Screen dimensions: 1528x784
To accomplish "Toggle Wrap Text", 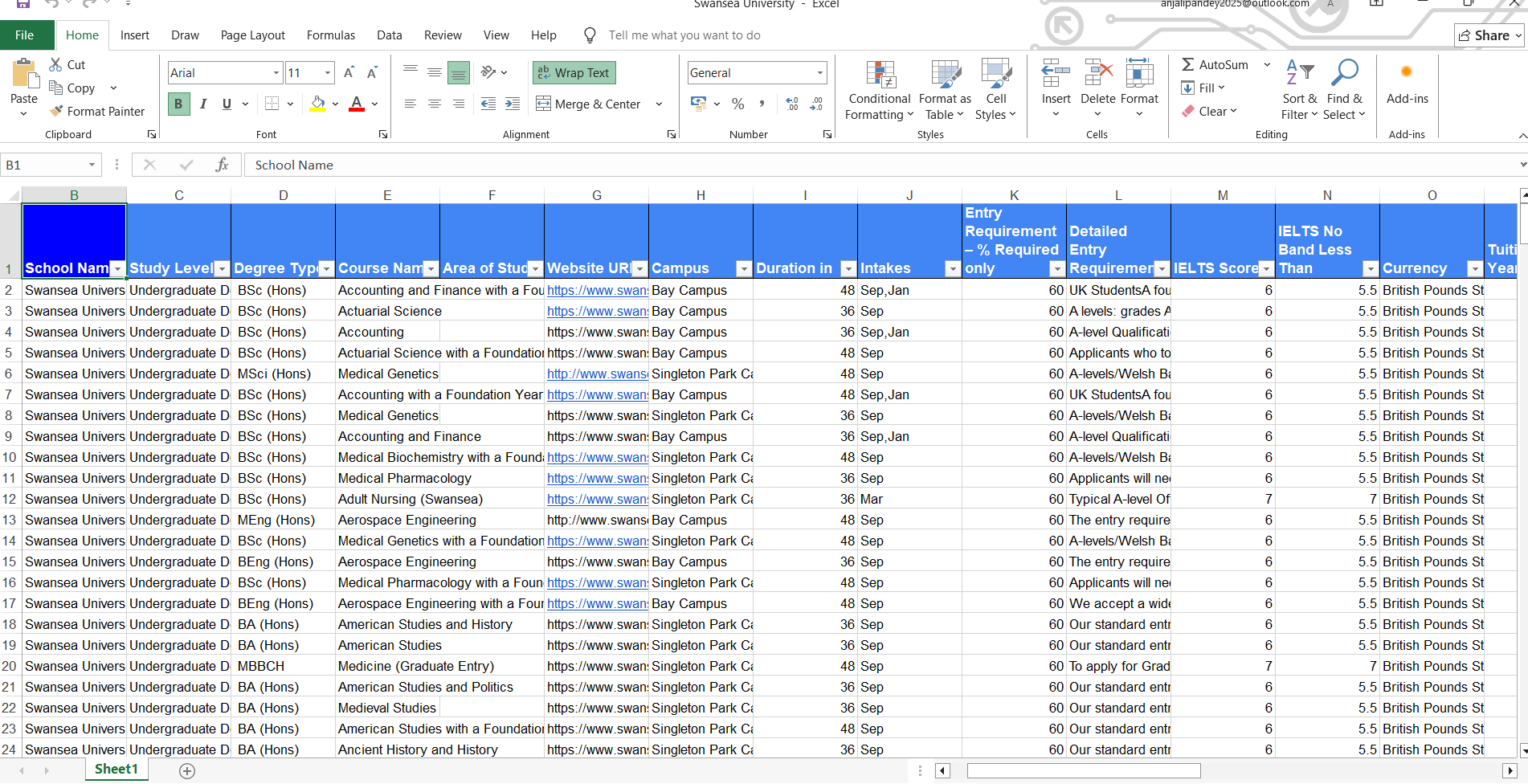I will pyautogui.click(x=574, y=72).
